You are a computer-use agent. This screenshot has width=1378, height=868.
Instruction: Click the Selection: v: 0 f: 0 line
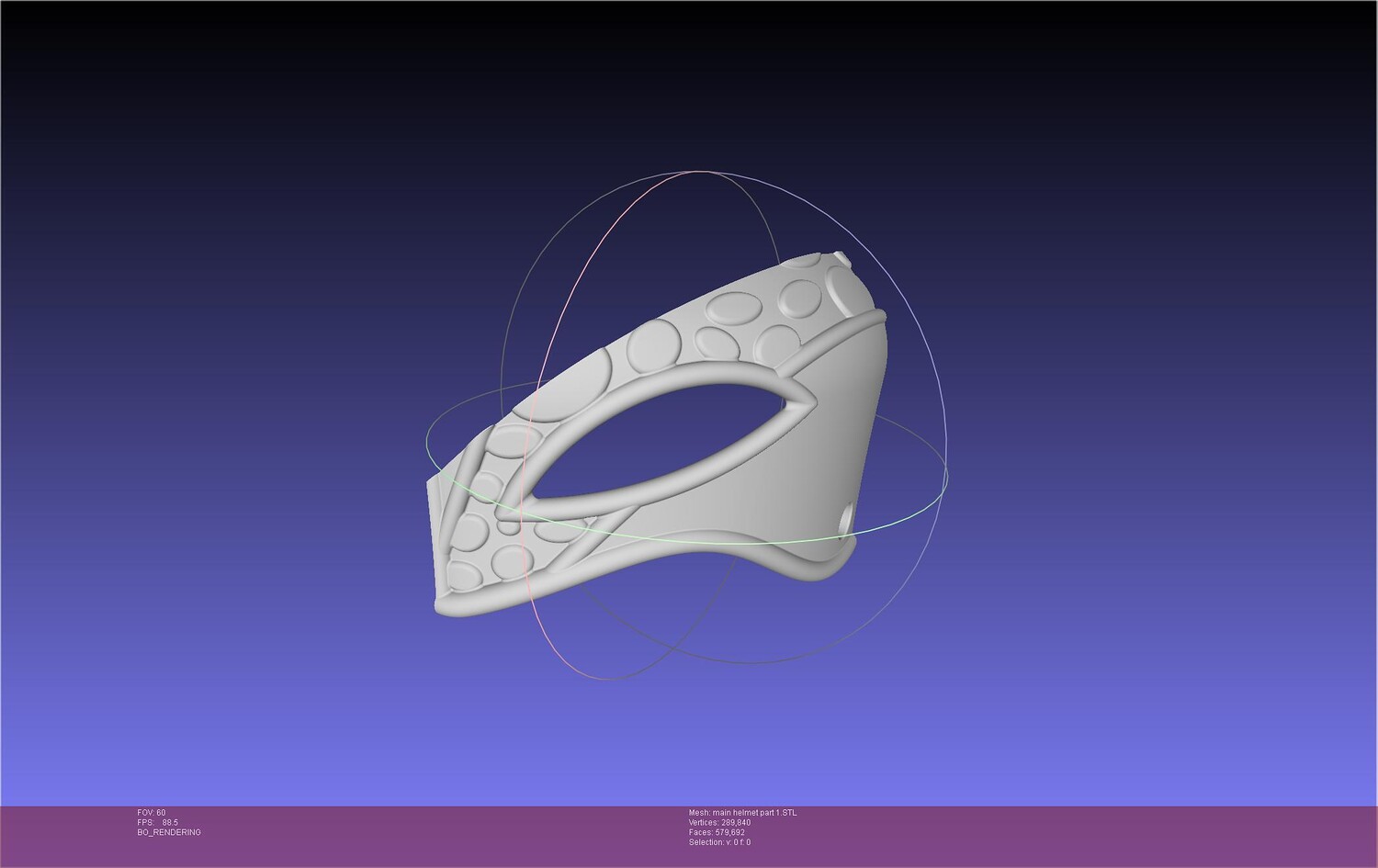point(719,843)
